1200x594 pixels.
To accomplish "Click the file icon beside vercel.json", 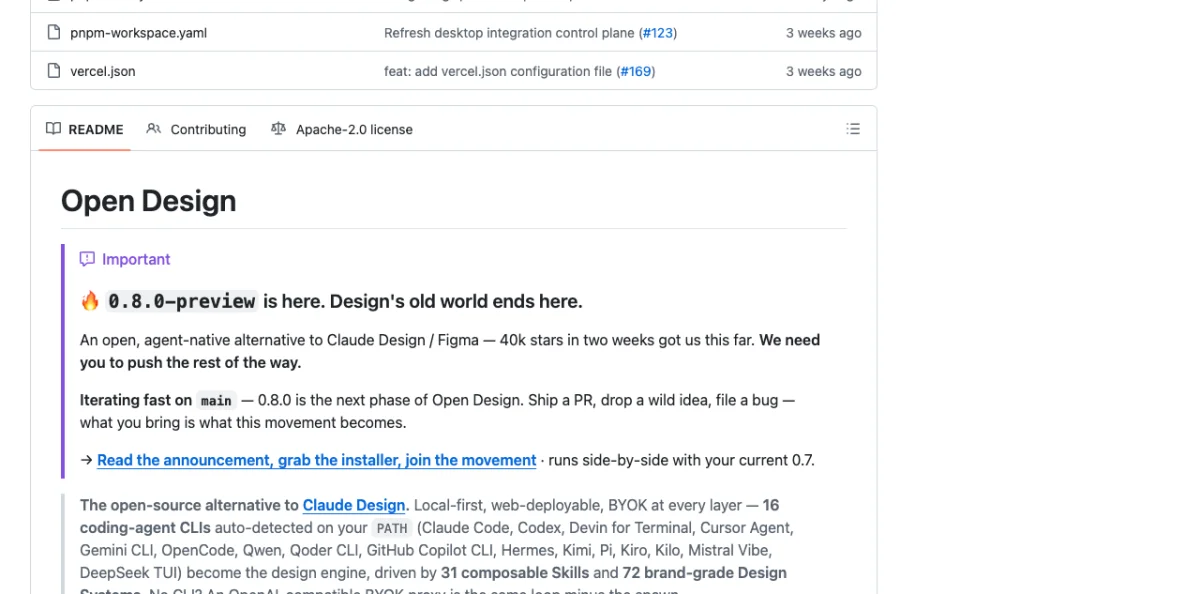I will [x=54, y=71].
